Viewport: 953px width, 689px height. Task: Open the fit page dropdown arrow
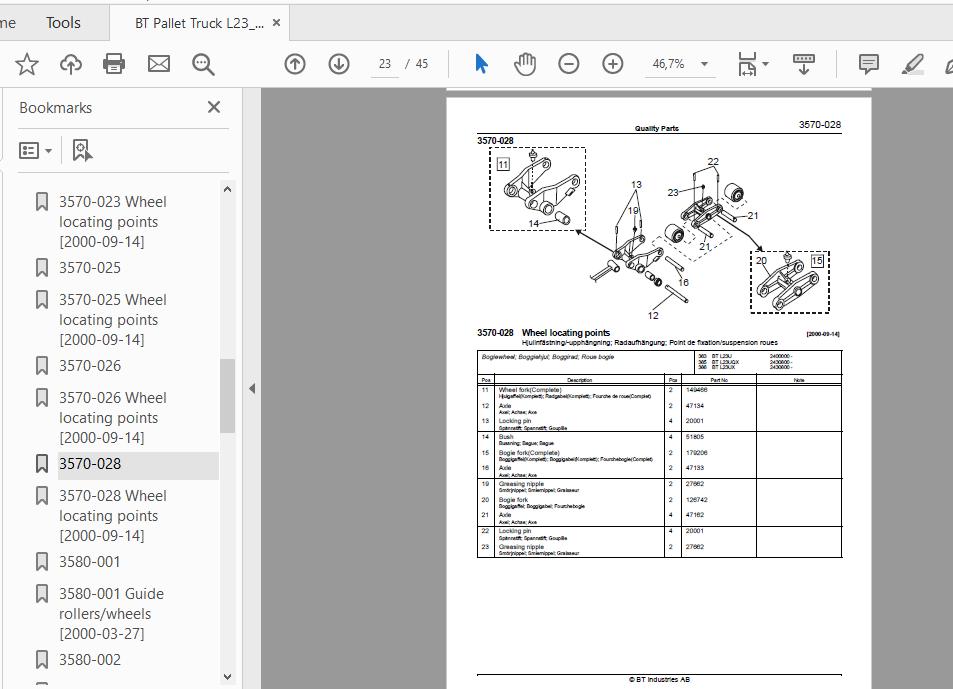(x=765, y=64)
